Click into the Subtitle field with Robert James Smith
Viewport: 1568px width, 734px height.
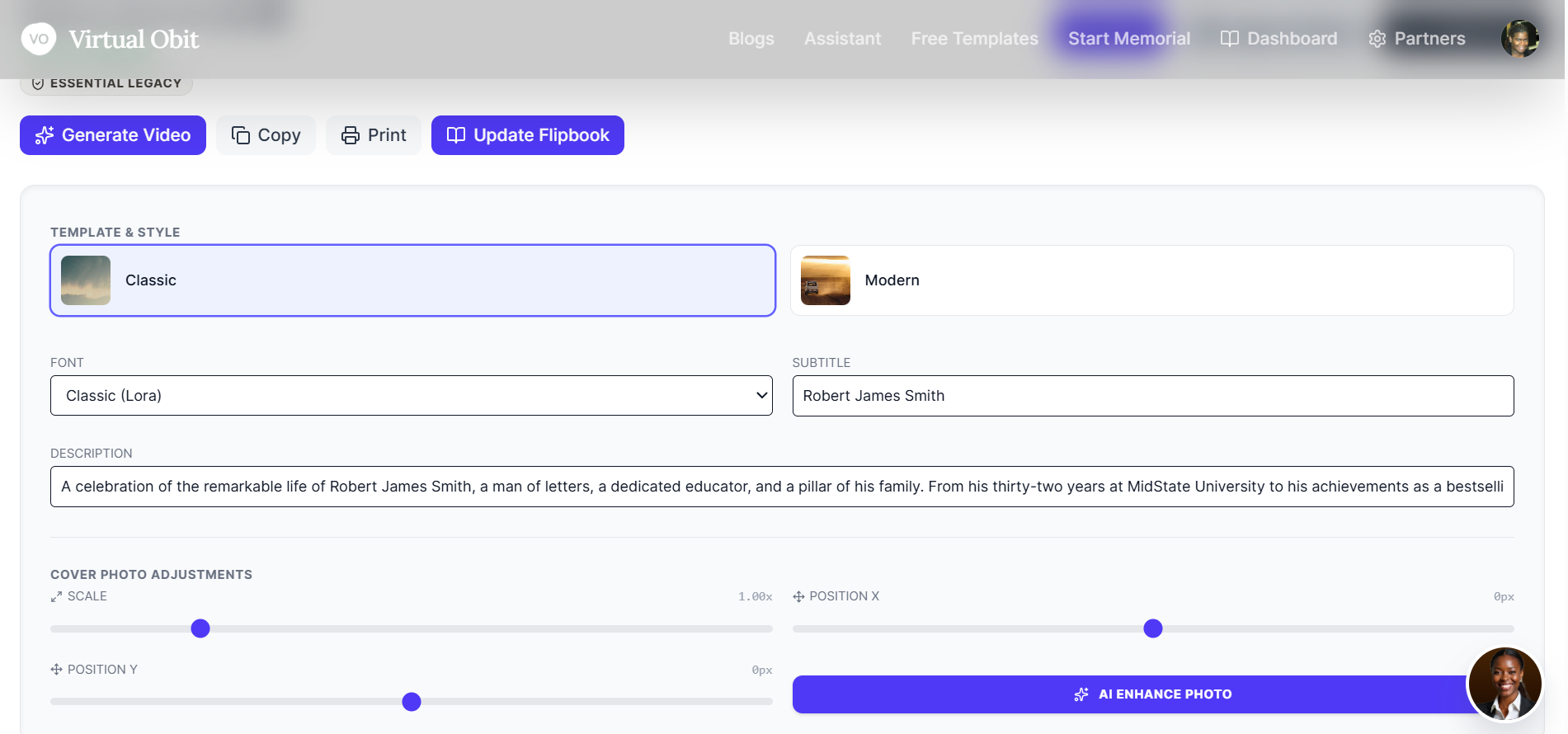[1153, 396]
